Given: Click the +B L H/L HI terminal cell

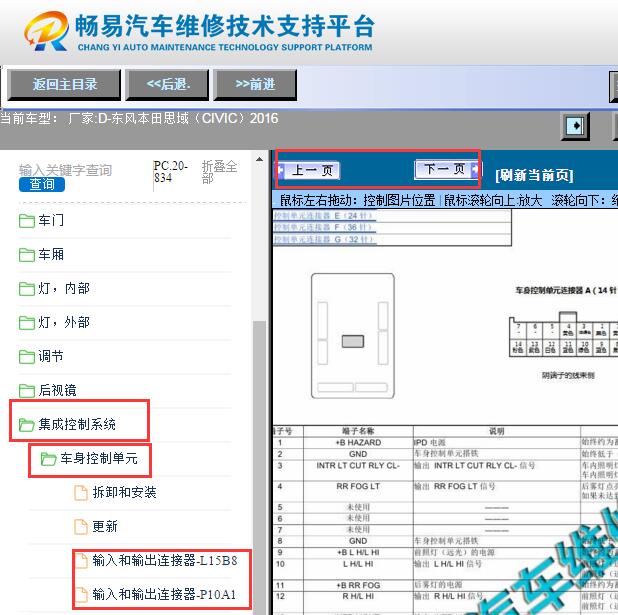Looking at the screenshot, I should pos(358,552).
